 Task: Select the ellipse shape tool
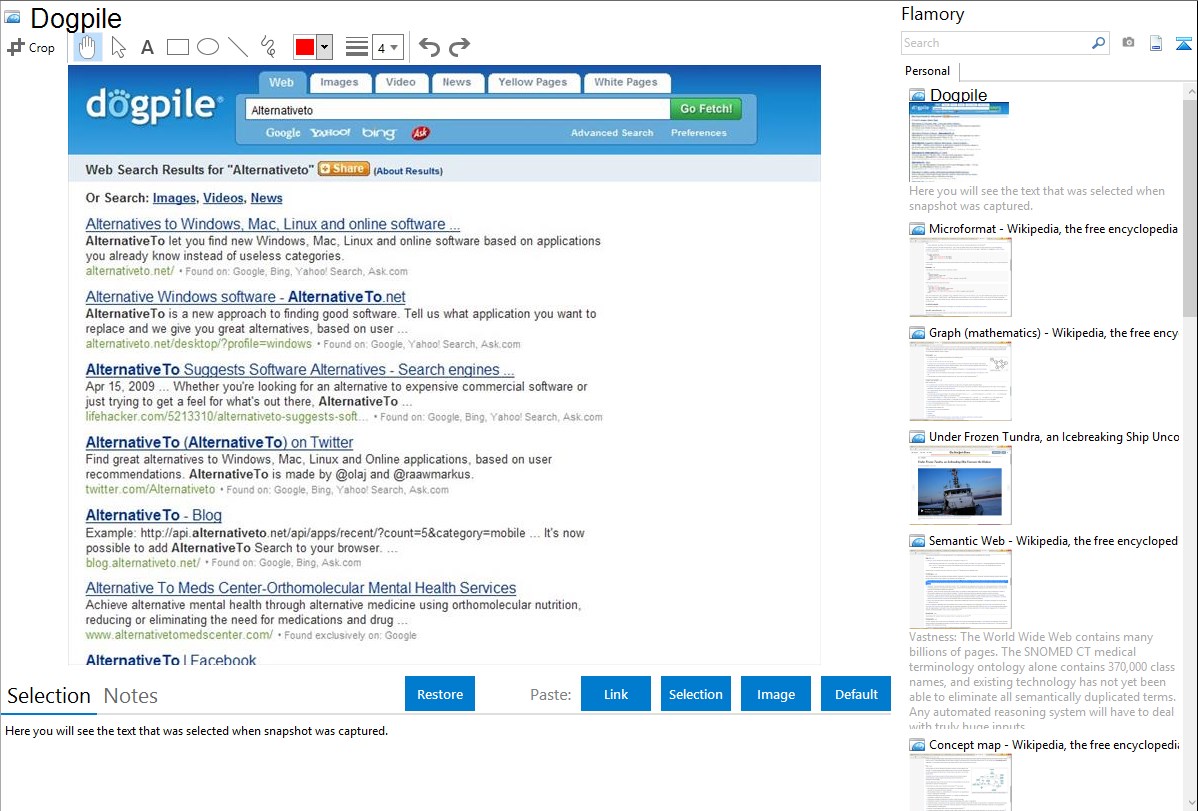[208, 47]
